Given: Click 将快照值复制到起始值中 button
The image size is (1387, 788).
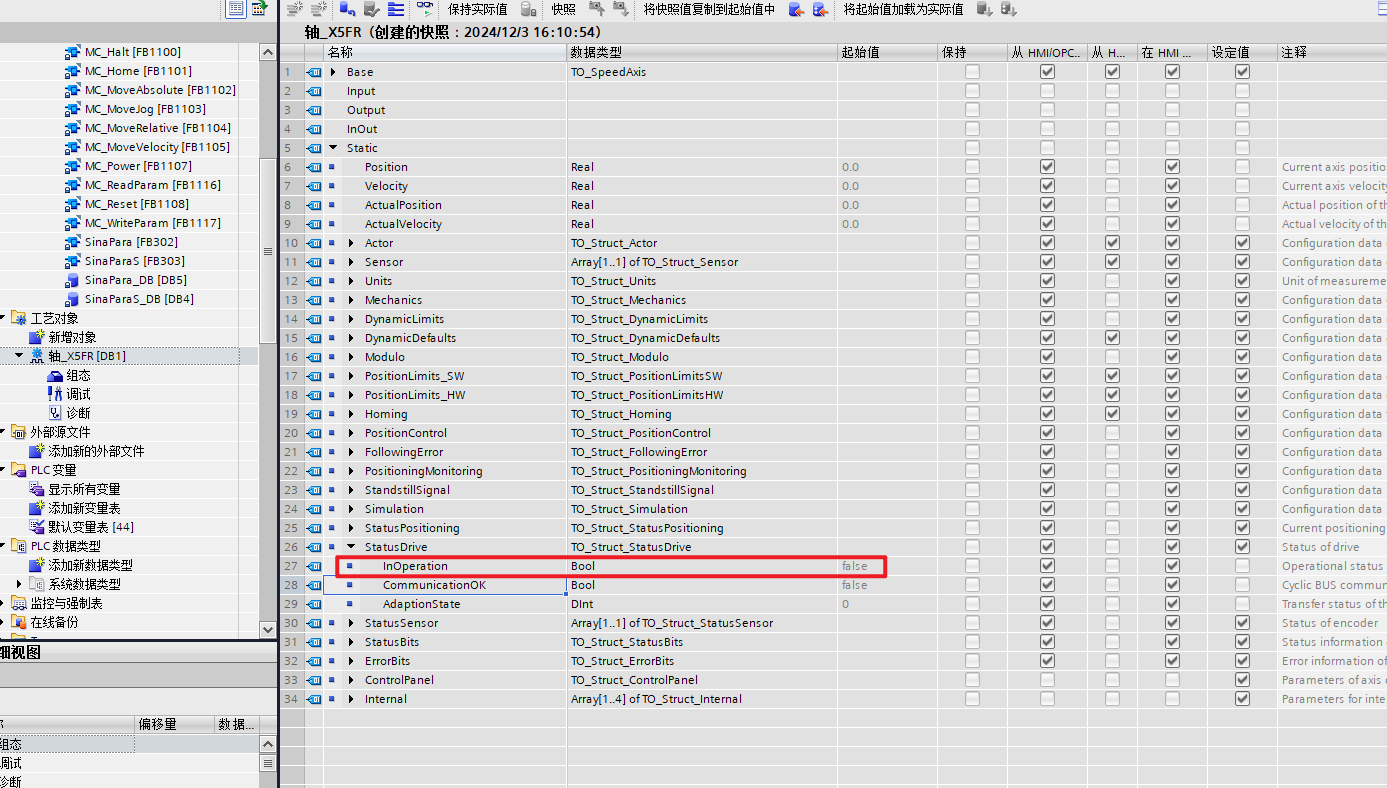Looking at the screenshot, I should point(708,9).
